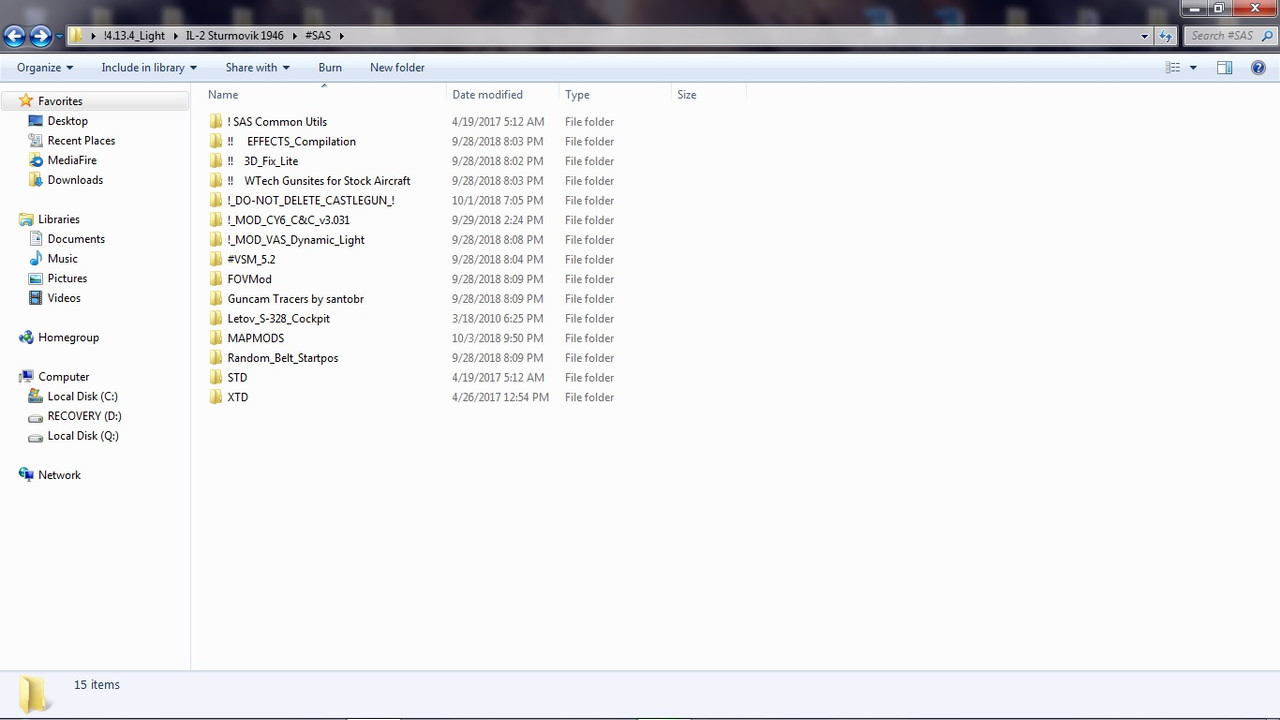
Task: Click in the Search #SAS field
Action: tap(1228, 36)
